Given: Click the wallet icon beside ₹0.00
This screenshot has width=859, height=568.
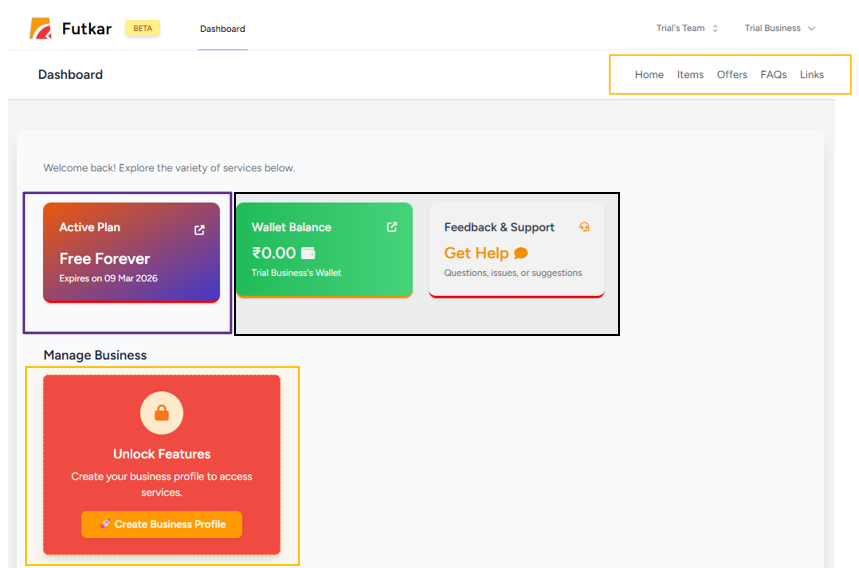Looking at the screenshot, I should point(308,253).
